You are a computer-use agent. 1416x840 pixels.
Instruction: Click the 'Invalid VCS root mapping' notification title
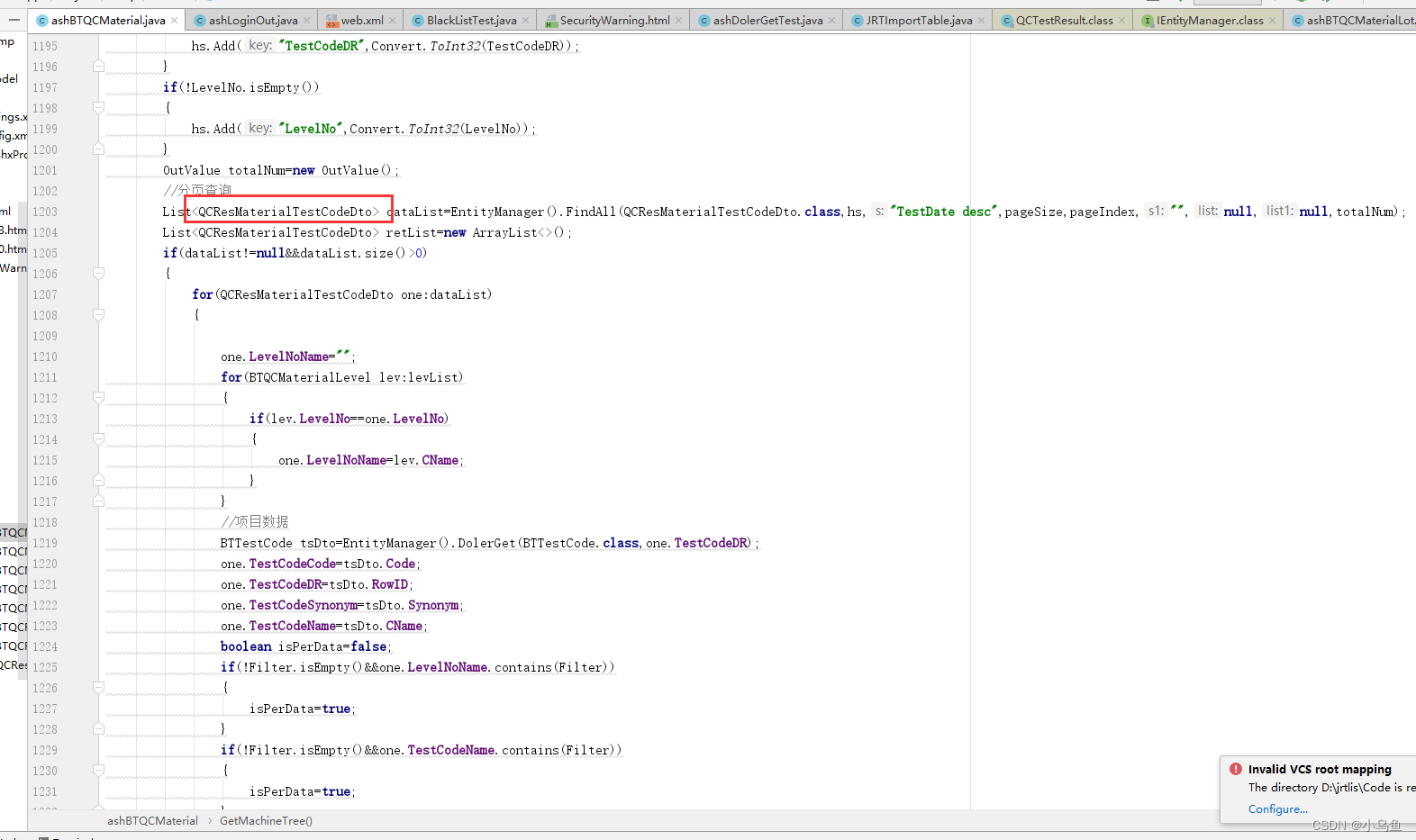click(1320, 769)
